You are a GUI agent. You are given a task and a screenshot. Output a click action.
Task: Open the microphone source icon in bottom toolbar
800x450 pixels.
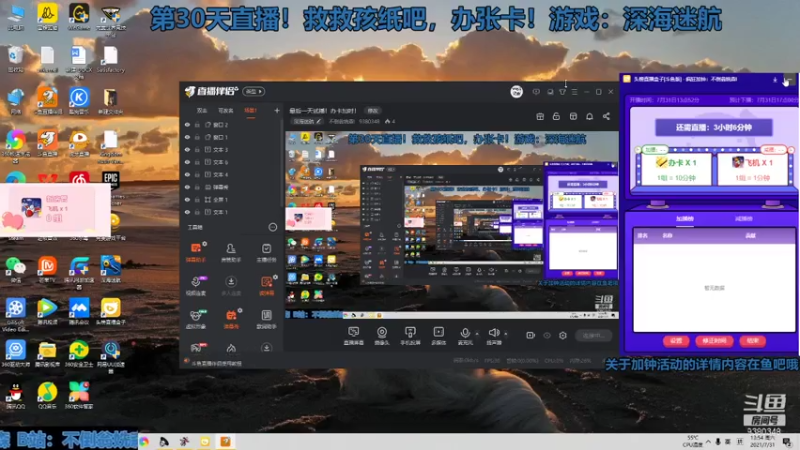coord(465,335)
